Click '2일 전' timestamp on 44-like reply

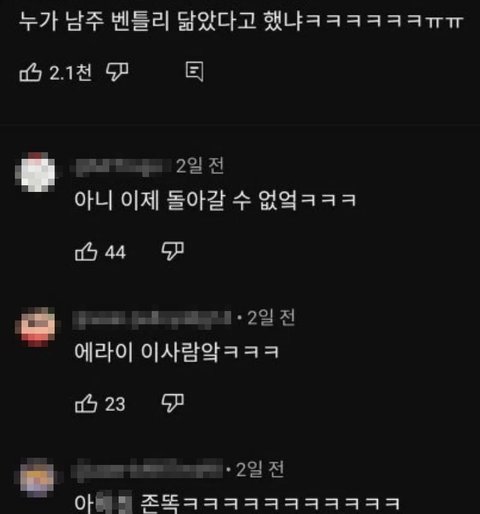click(x=200, y=166)
